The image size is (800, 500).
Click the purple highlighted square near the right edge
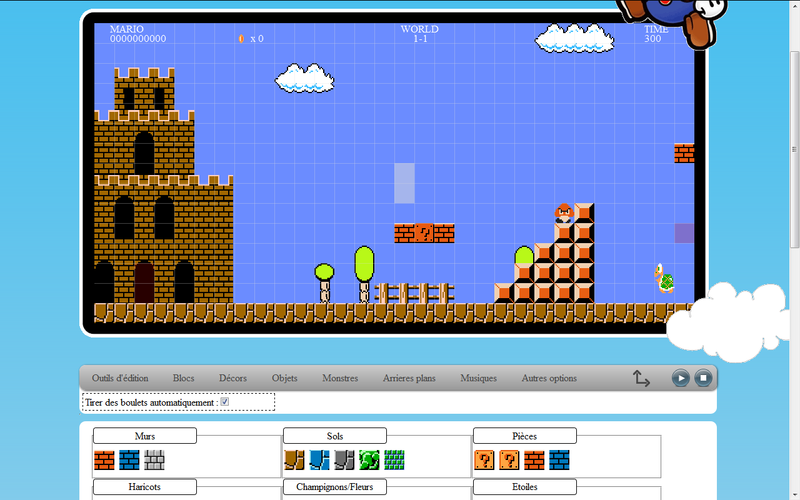[684, 233]
